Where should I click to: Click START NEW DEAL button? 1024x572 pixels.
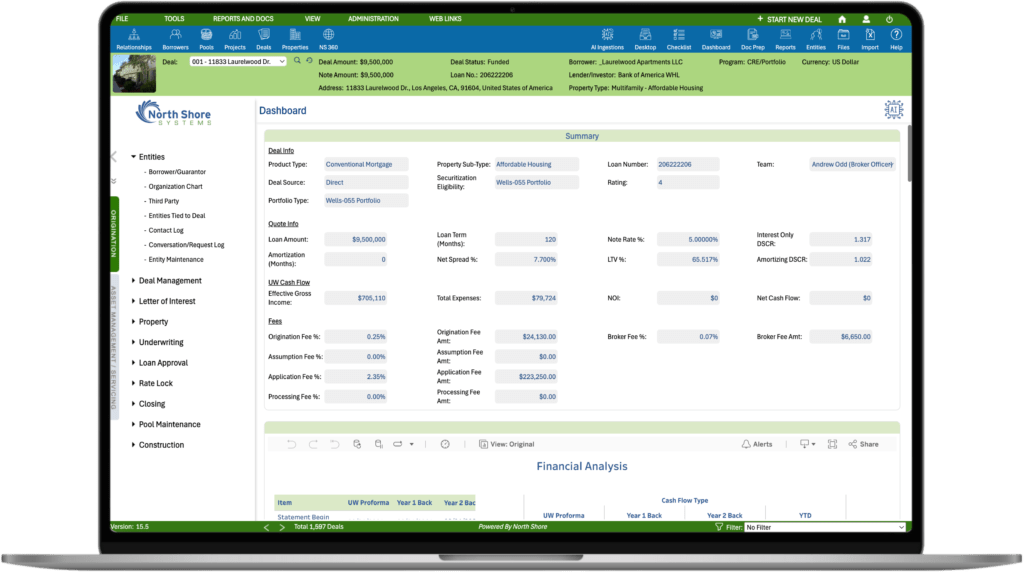(x=789, y=19)
